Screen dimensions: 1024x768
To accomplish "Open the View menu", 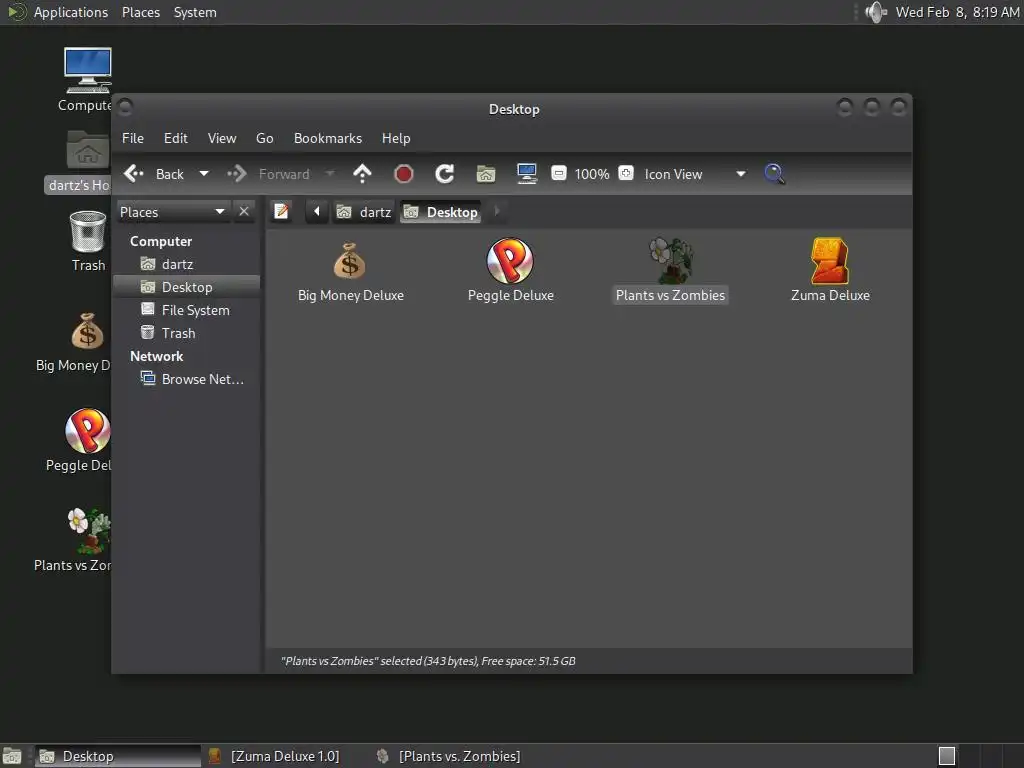I will pos(222,138).
